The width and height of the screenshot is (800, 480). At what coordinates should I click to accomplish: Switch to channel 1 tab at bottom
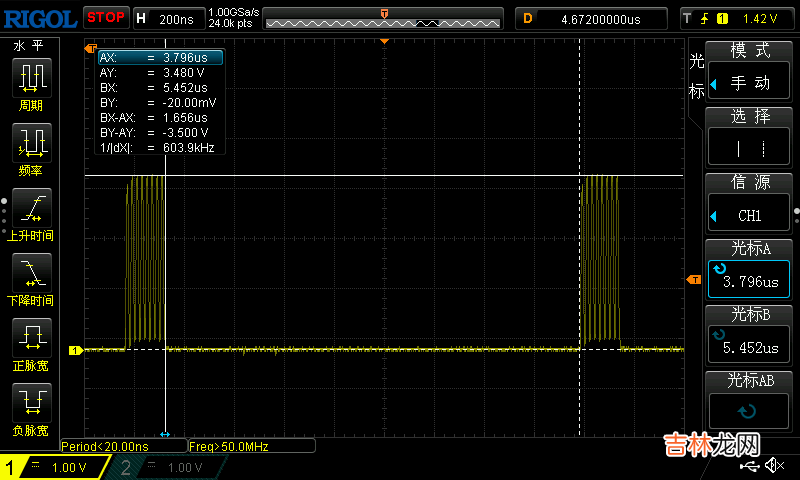[x=55, y=467]
